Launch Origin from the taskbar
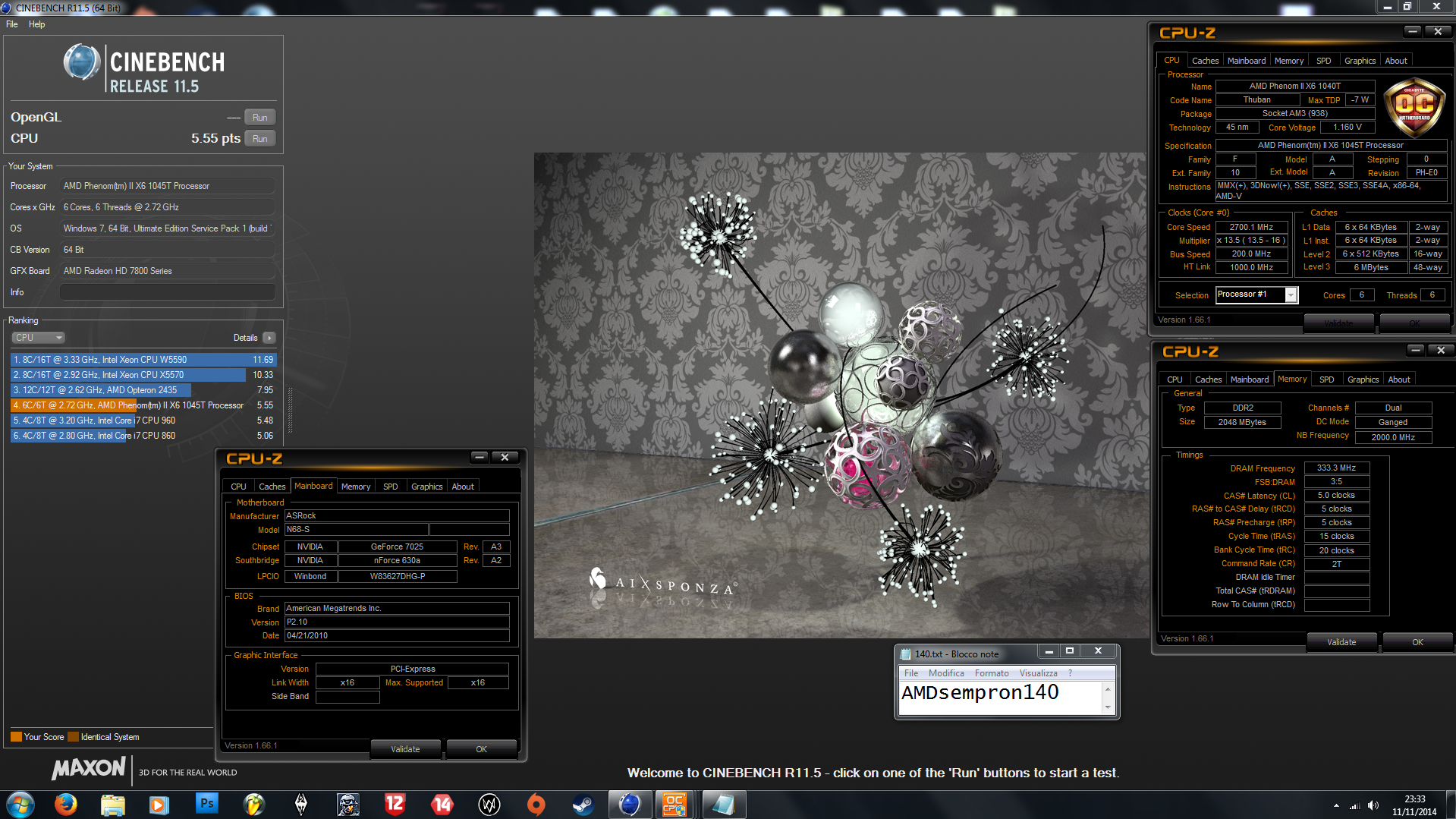 (x=536, y=805)
